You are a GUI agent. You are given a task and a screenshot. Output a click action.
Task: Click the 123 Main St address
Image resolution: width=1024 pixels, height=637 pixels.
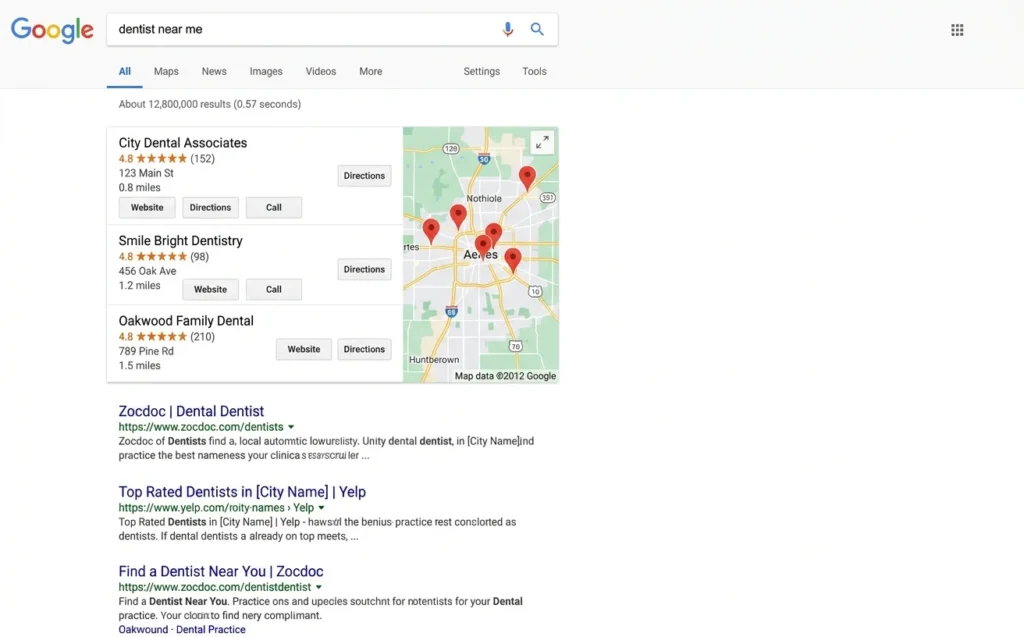[x=146, y=173]
